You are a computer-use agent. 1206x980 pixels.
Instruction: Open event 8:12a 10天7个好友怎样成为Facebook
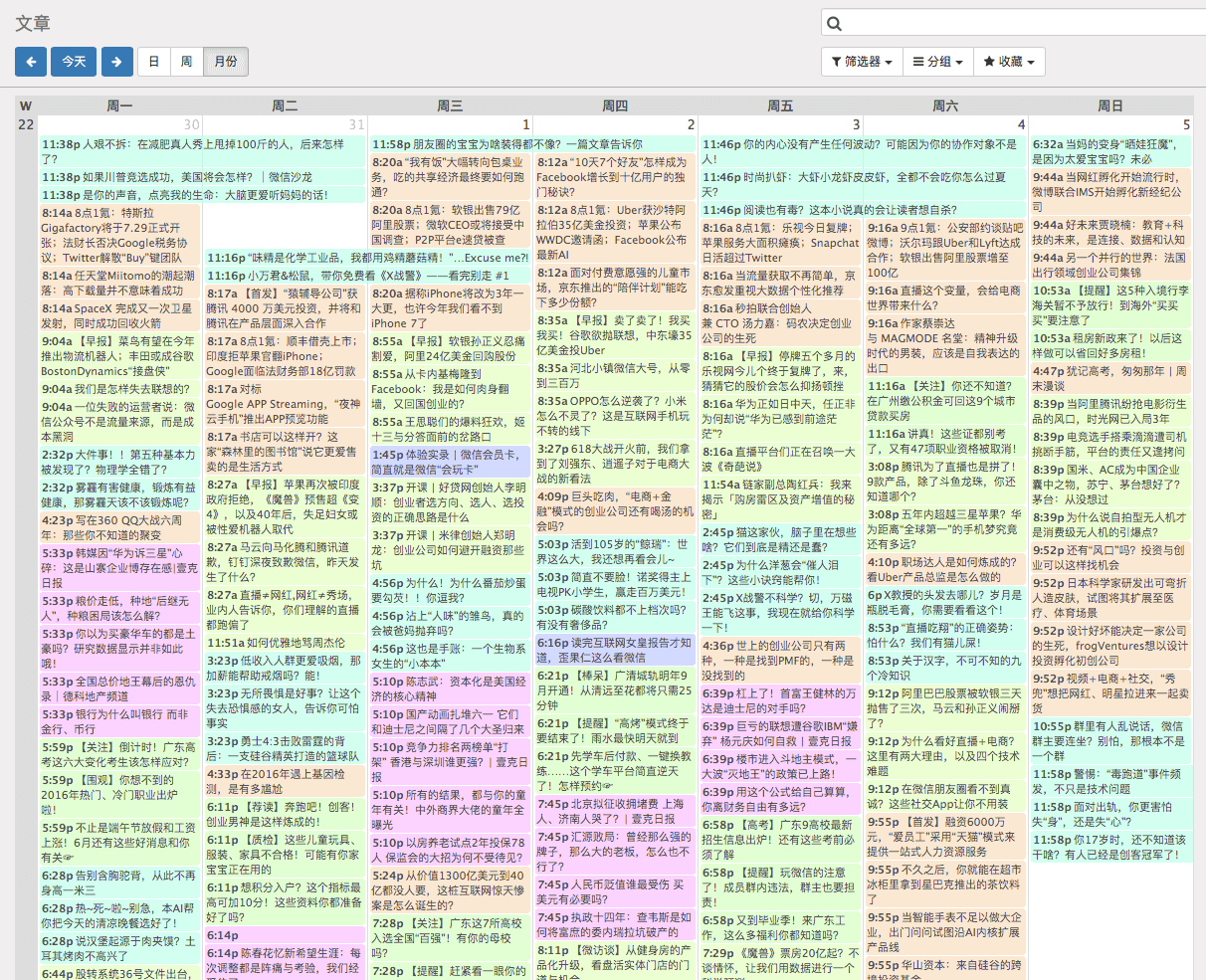(615, 177)
